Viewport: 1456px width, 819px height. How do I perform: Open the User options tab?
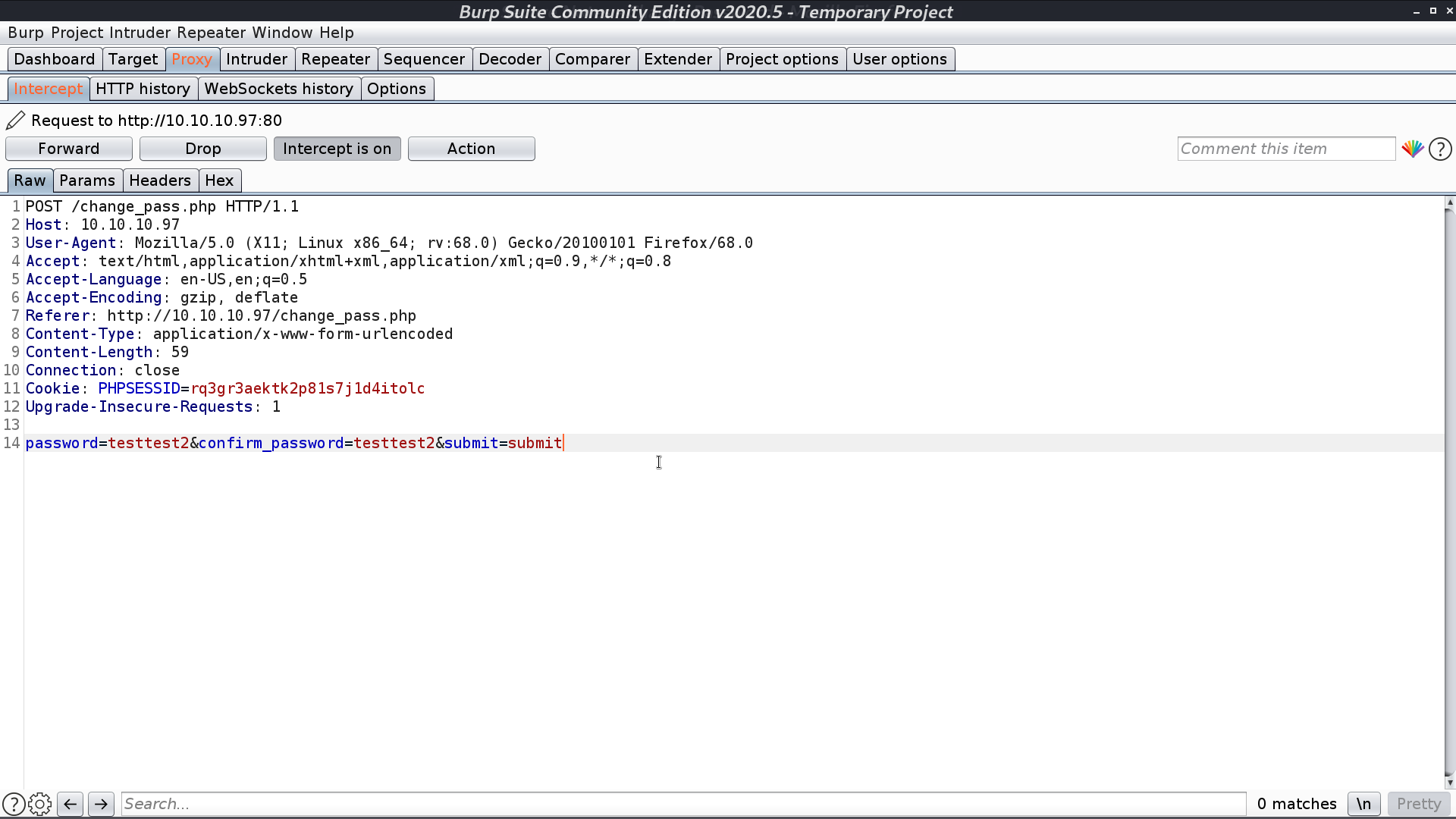tap(899, 59)
